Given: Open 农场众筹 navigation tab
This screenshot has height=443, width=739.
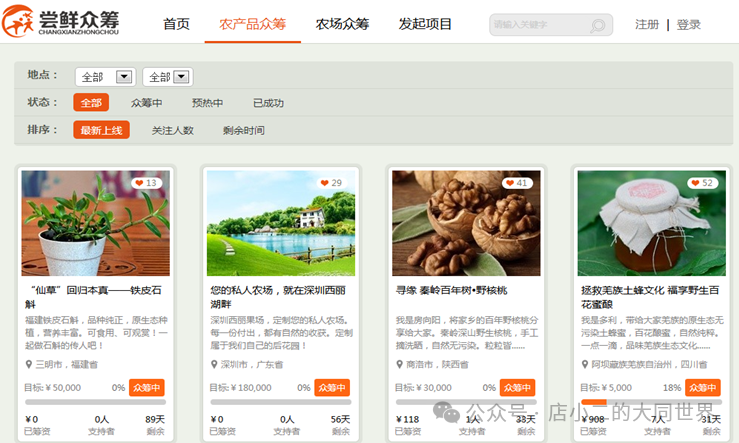Looking at the screenshot, I should point(342,24).
